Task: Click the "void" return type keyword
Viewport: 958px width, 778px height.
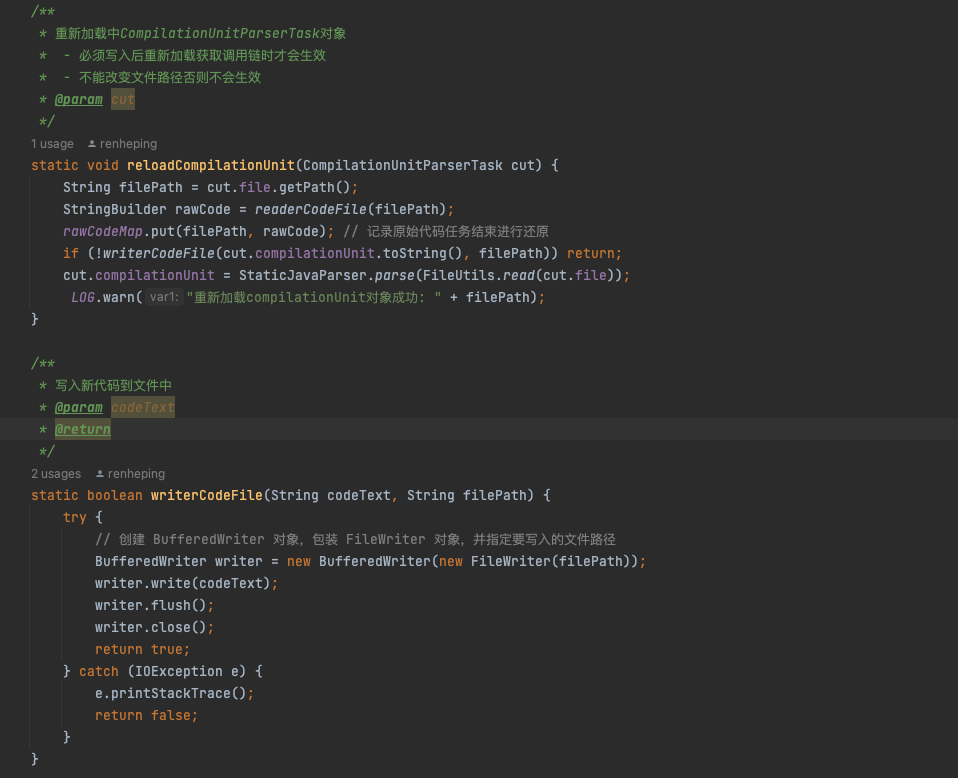Action: (103, 166)
